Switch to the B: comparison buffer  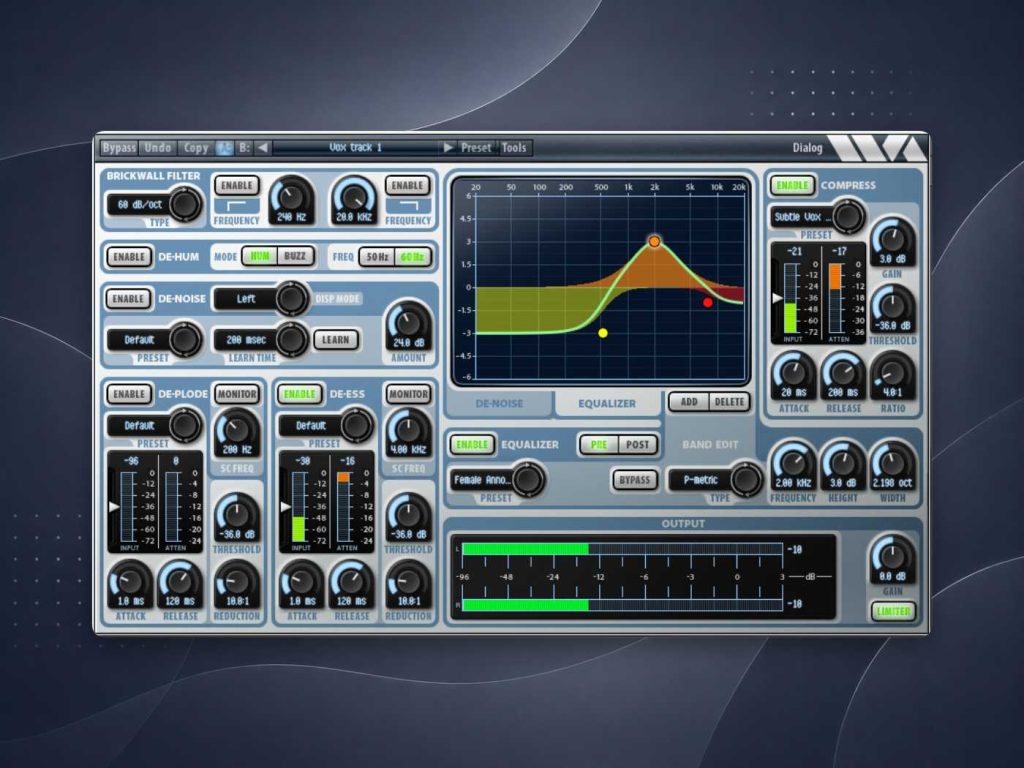244,148
